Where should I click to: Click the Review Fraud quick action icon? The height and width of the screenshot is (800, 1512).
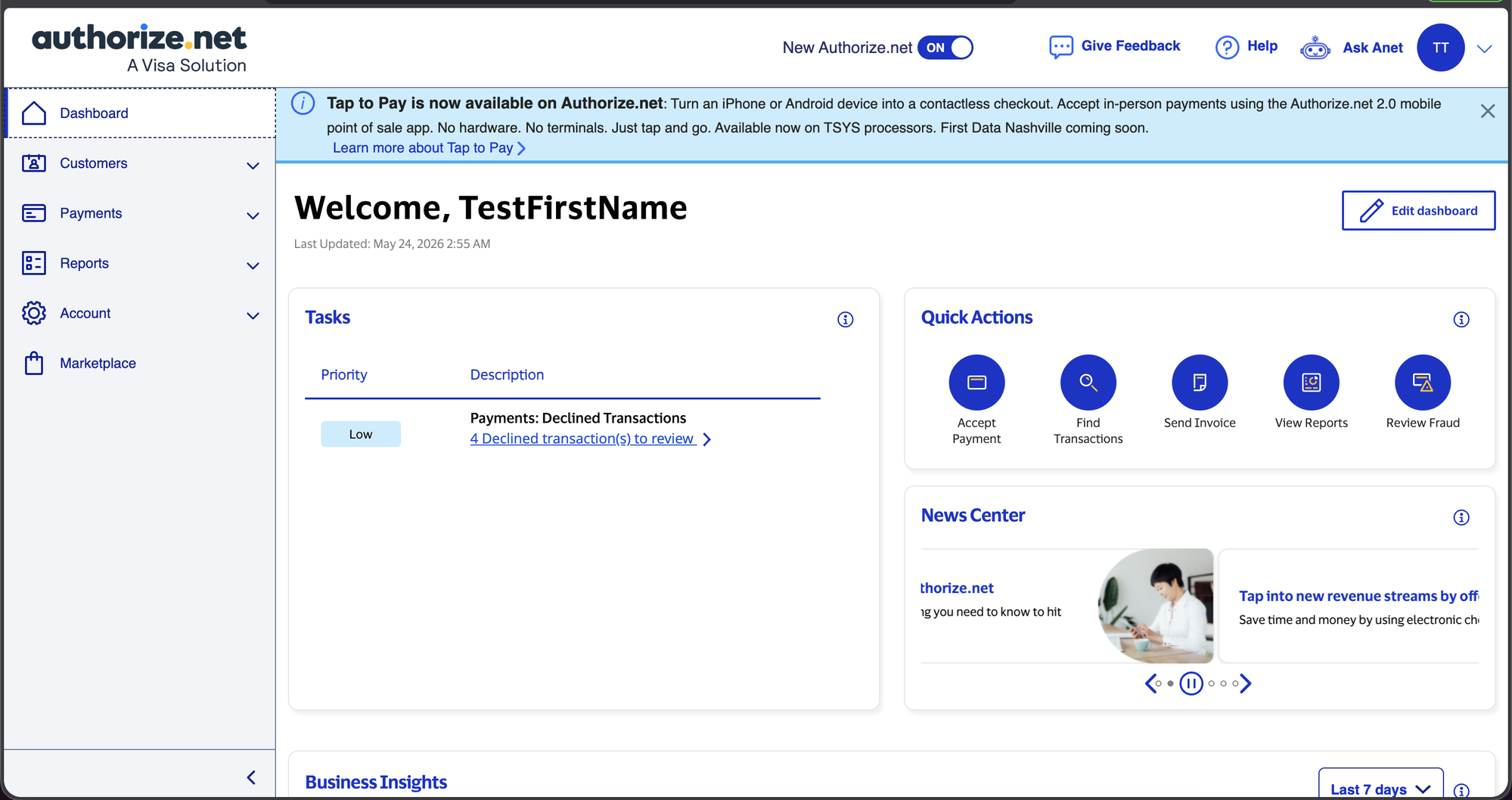1423,383
